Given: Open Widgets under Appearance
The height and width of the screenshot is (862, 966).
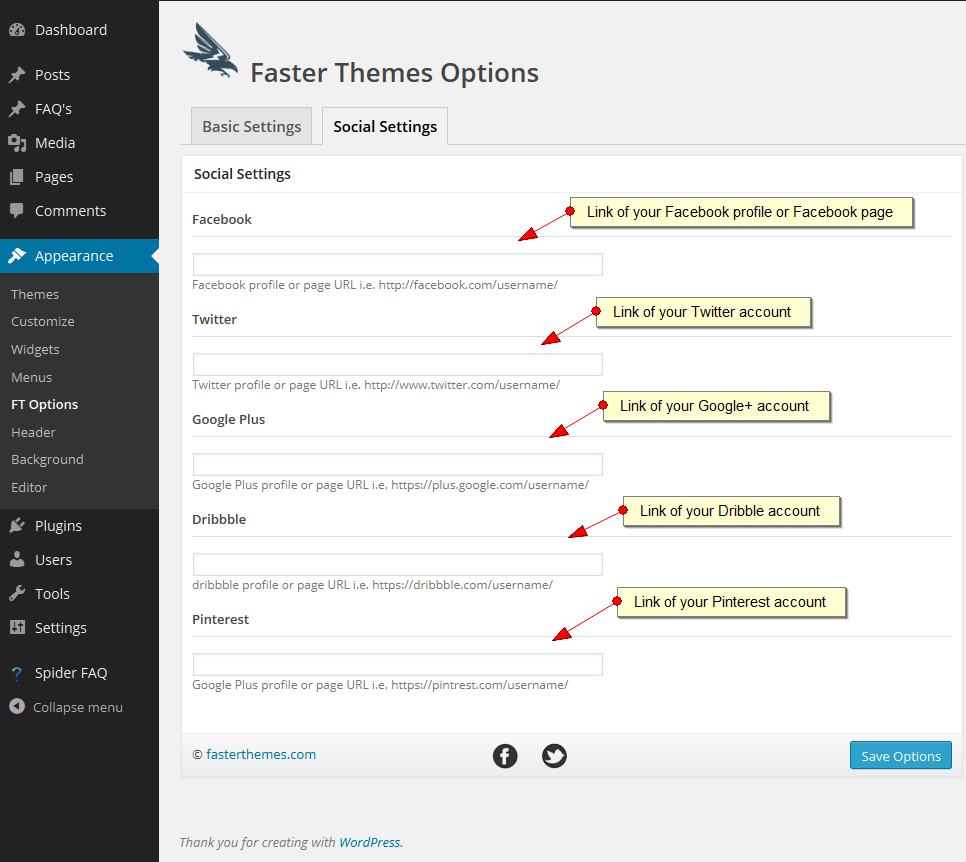Looking at the screenshot, I should (x=35, y=349).
